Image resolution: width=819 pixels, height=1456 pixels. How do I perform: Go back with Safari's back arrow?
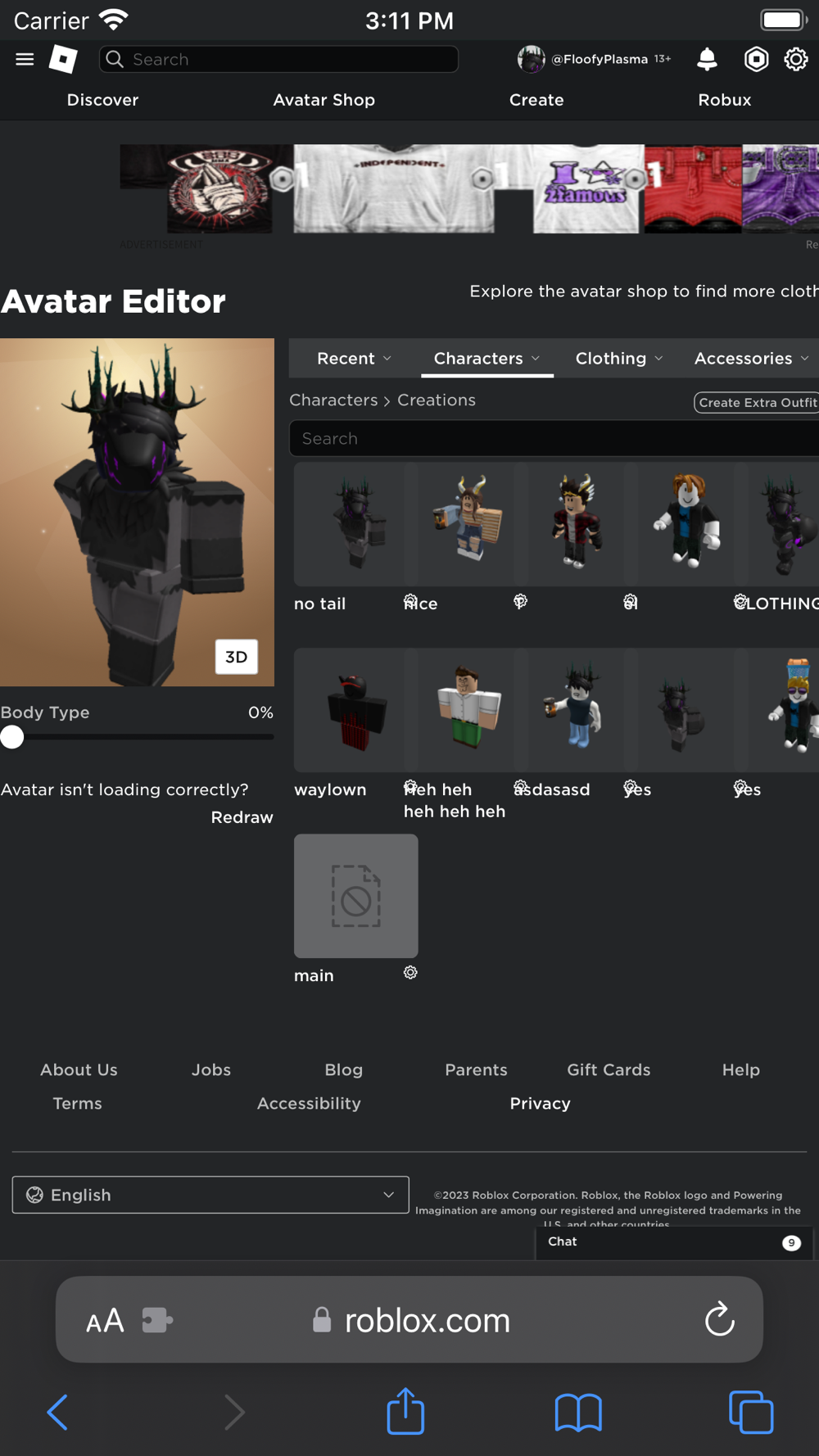[57, 1412]
